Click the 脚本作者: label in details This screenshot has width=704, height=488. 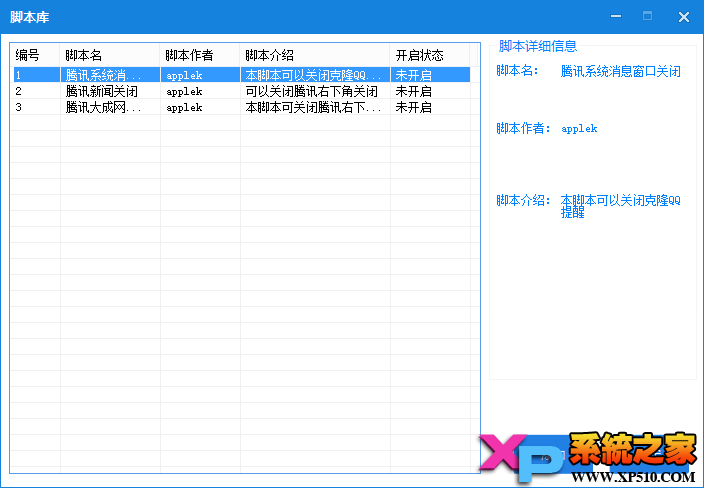coord(523,128)
